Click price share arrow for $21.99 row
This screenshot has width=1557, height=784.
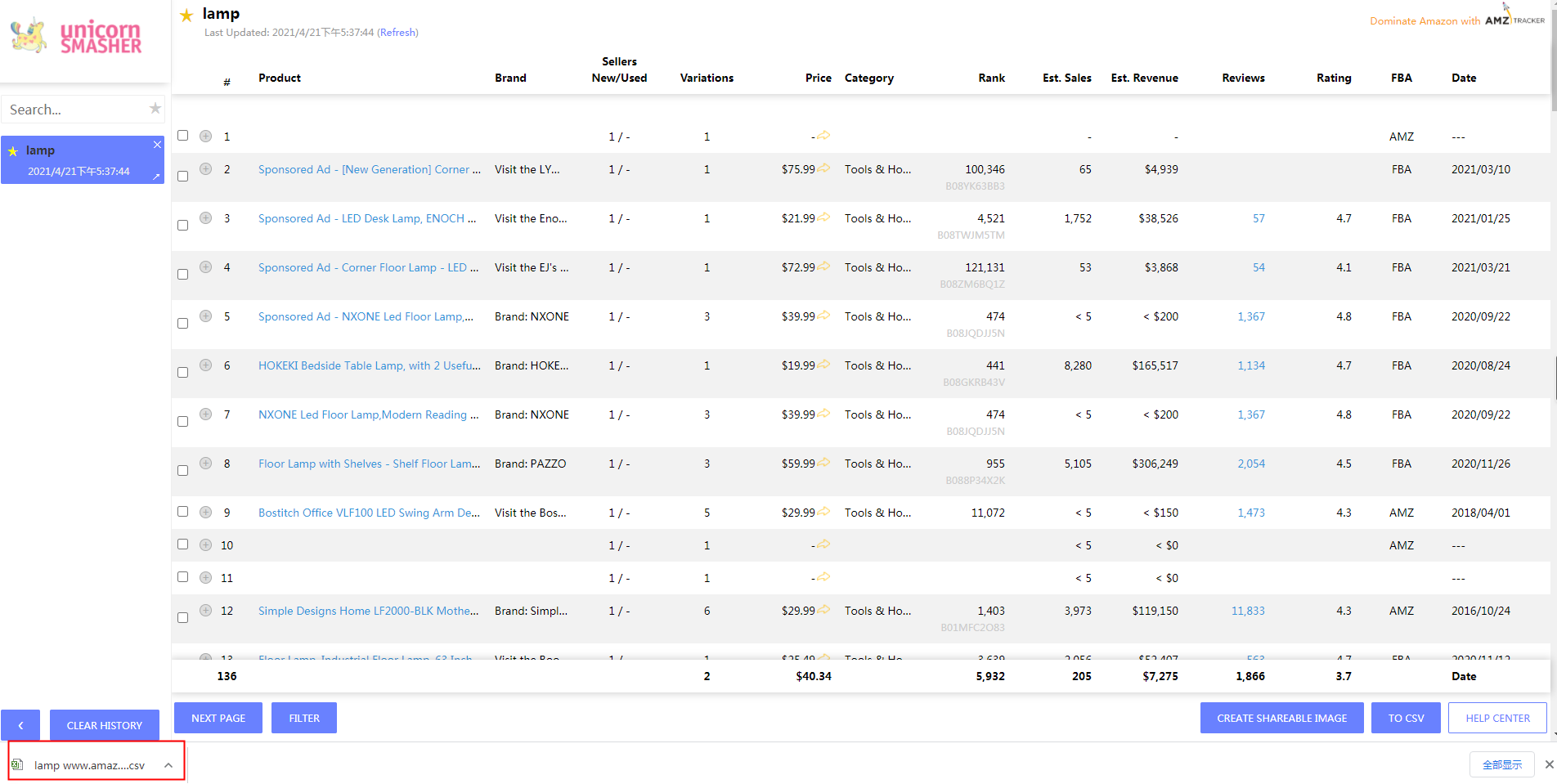click(x=823, y=217)
